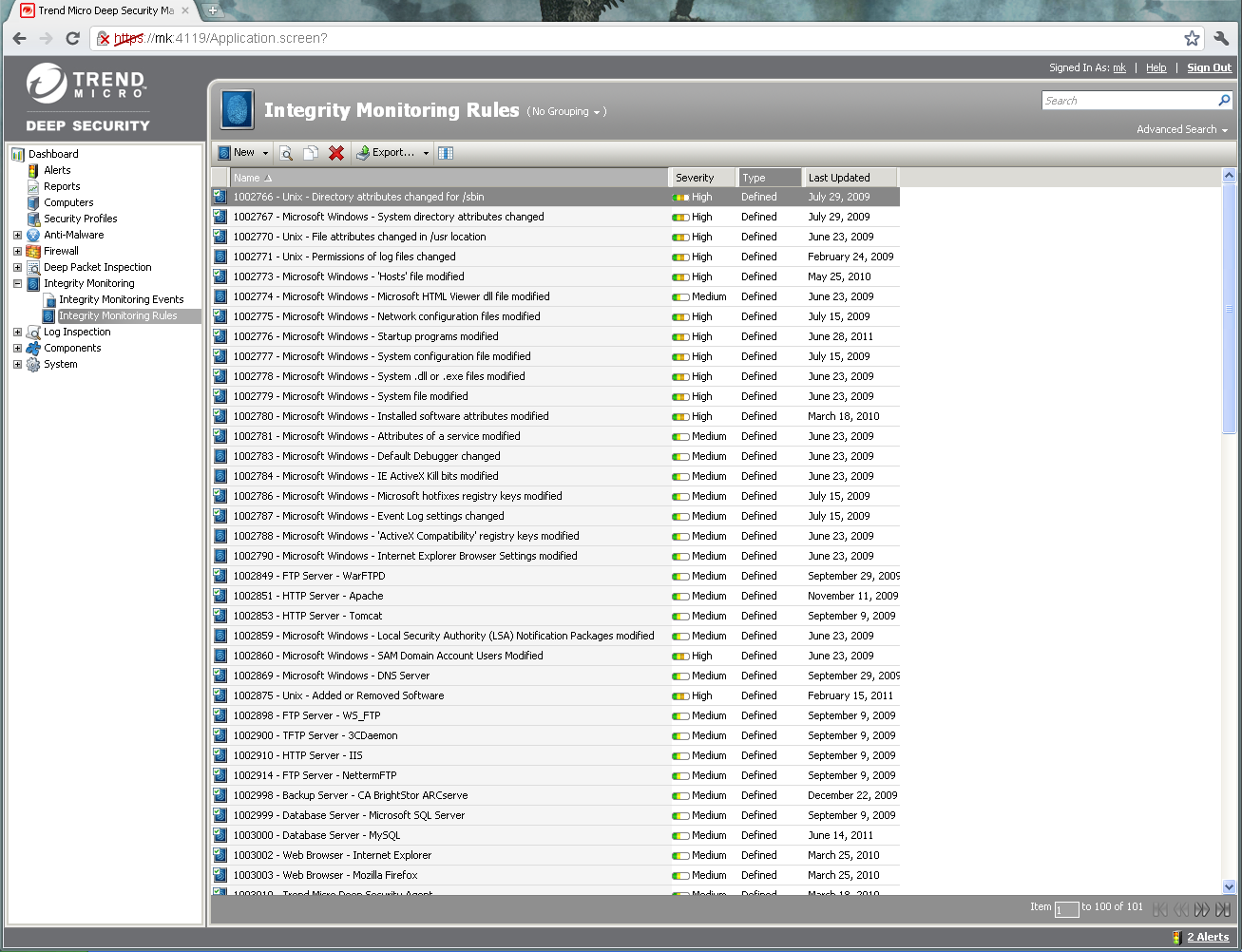1242x952 pixels.
Task: Select rule 1002851 HTTP Server - Apache
Action: pos(555,596)
